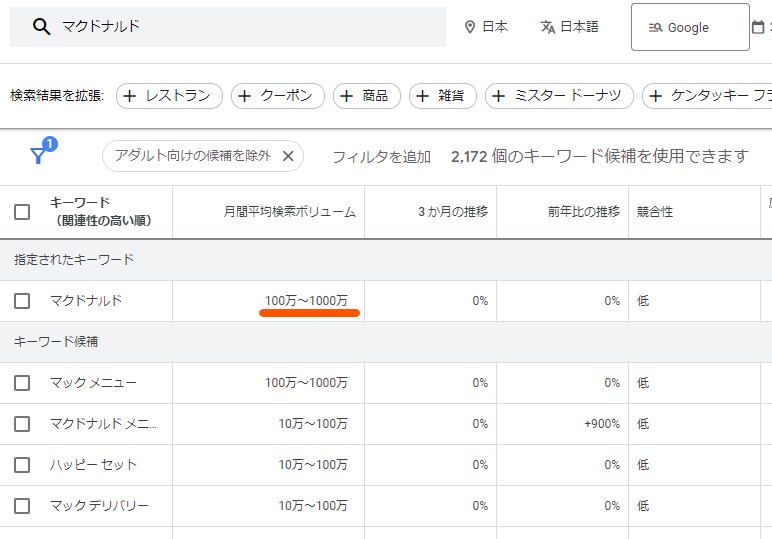
Task: Click the location pin icon next to 日本
Action: pyautogui.click(x=470, y=27)
